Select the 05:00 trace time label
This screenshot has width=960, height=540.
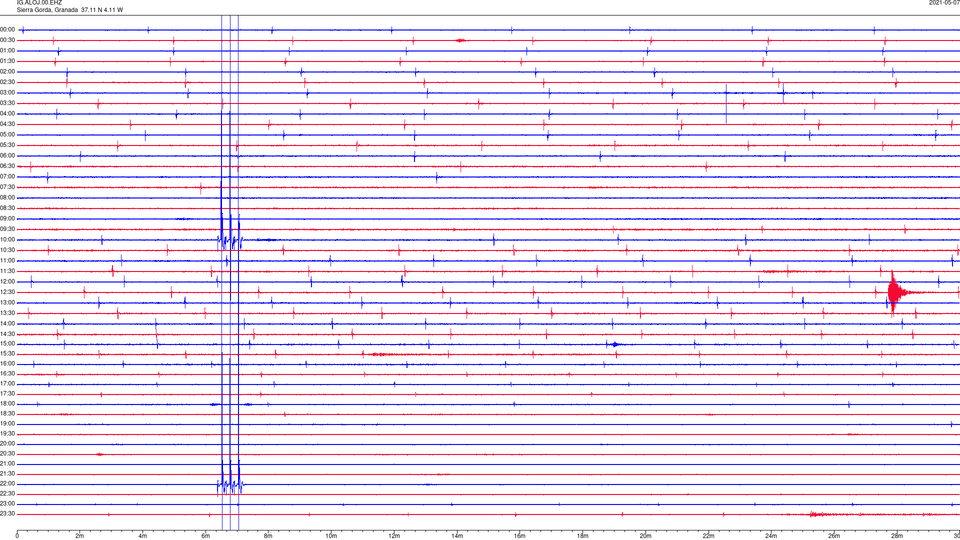(x=8, y=135)
